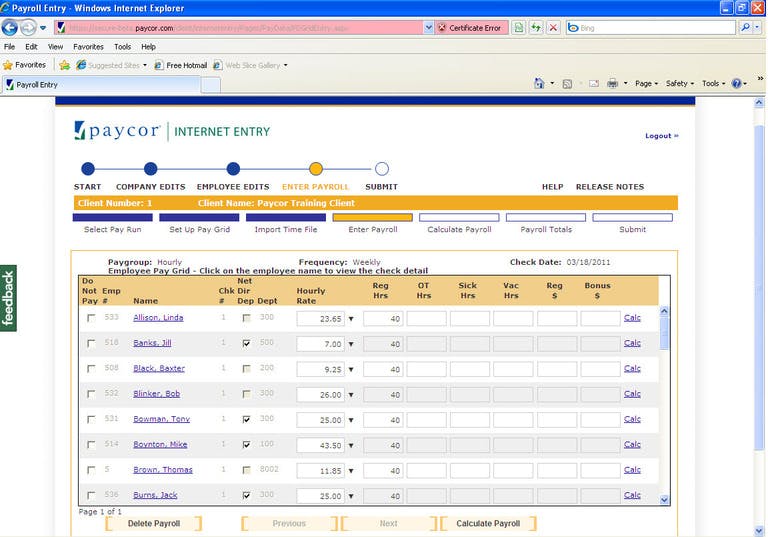Click the EMPLOYEE EDITS step circle
Image resolution: width=768 pixels, height=537 pixels.
(x=233, y=169)
